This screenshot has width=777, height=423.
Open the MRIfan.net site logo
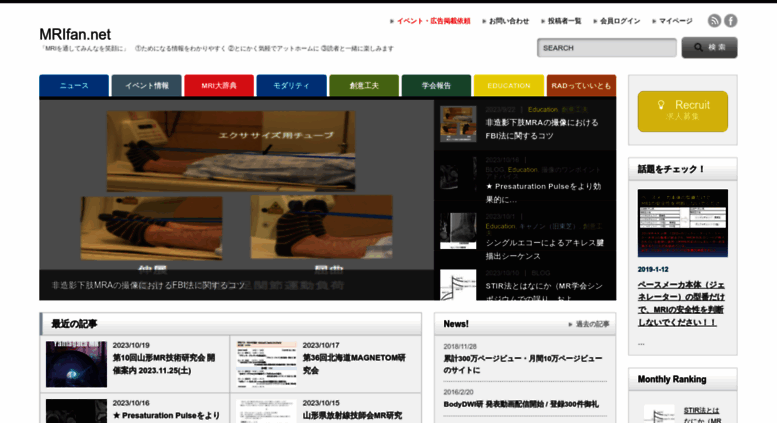click(75, 34)
